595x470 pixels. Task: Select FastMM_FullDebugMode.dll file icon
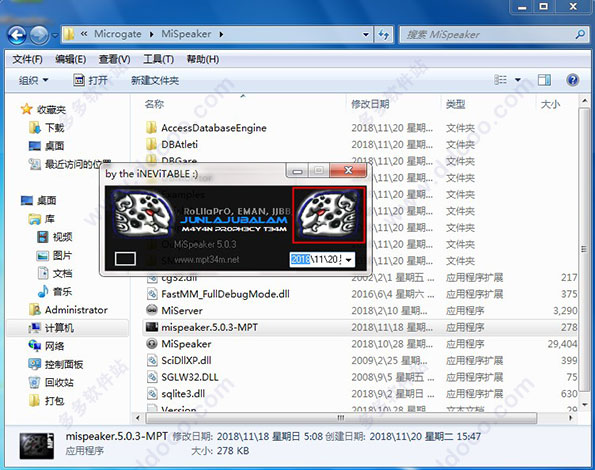[152, 294]
